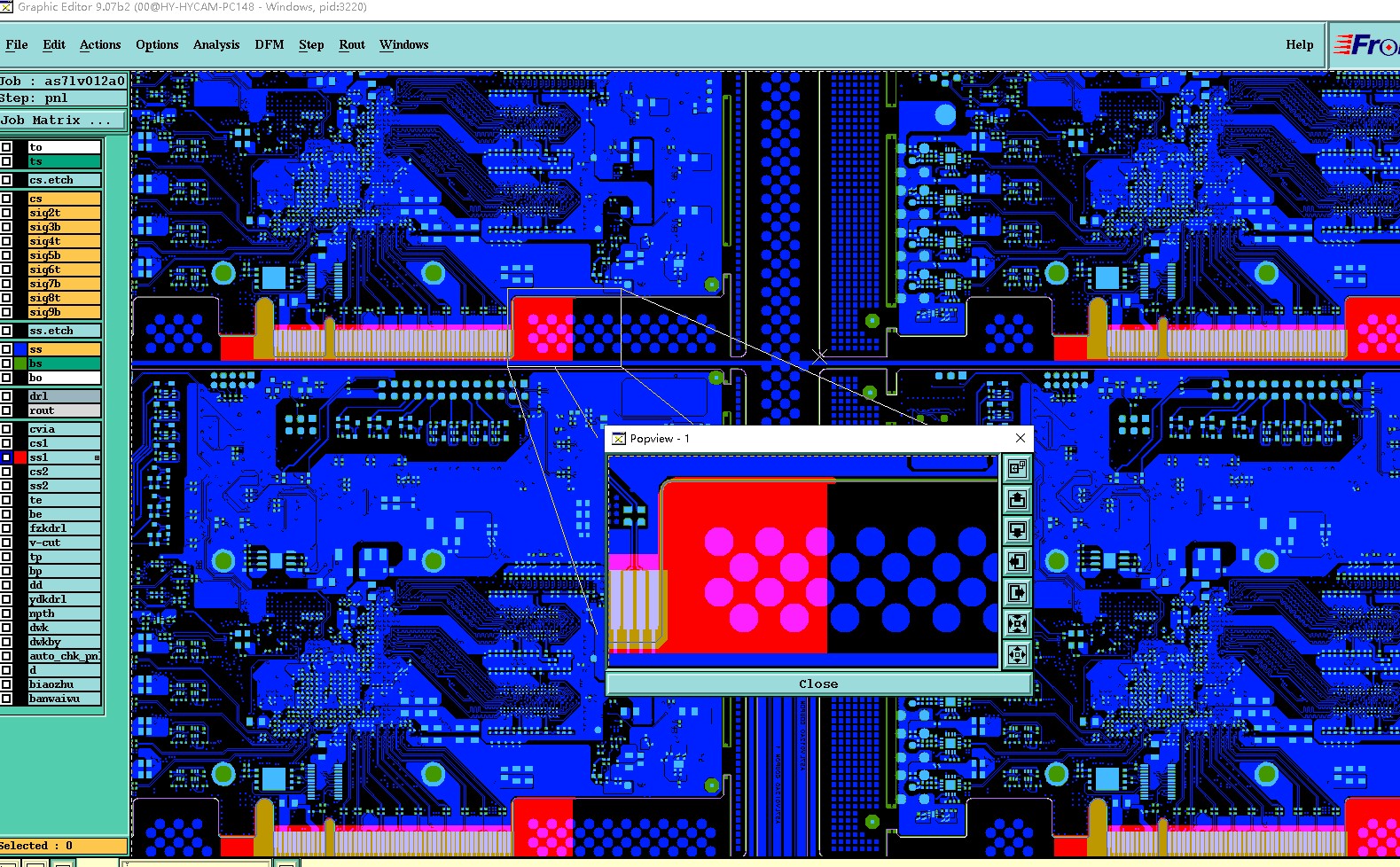This screenshot has width=1400, height=867.
Task: Click the red color swatch of layer ss1
Action: 20,457
